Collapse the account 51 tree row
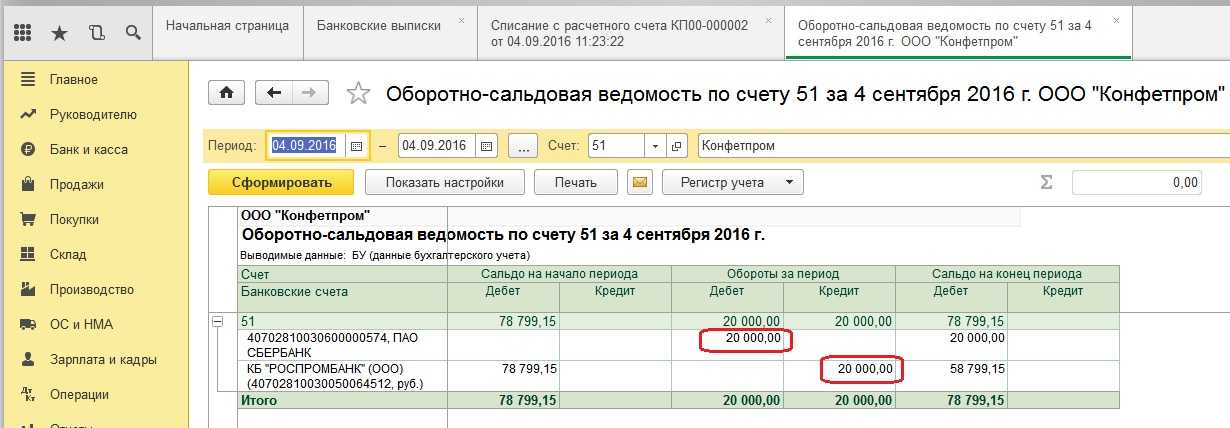The height and width of the screenshot is (428, 1230). [x=216, y=322]
